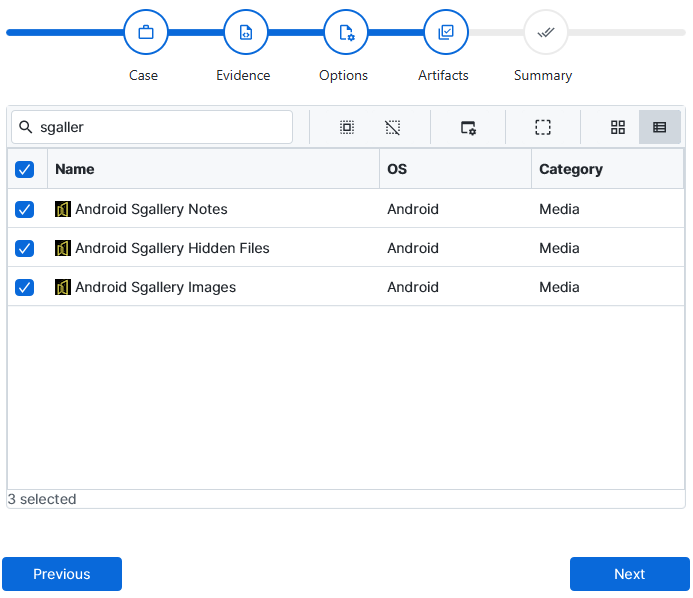
Task: Open artifact options settings icon
Action: coord(468,127)
